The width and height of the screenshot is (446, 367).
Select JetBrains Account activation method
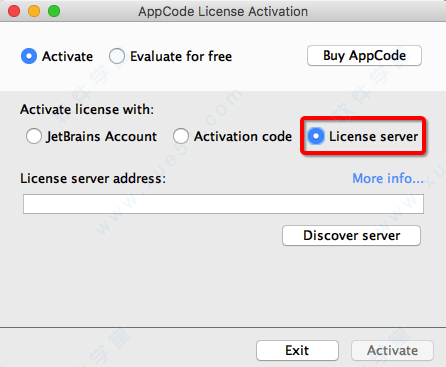(34, 136)
